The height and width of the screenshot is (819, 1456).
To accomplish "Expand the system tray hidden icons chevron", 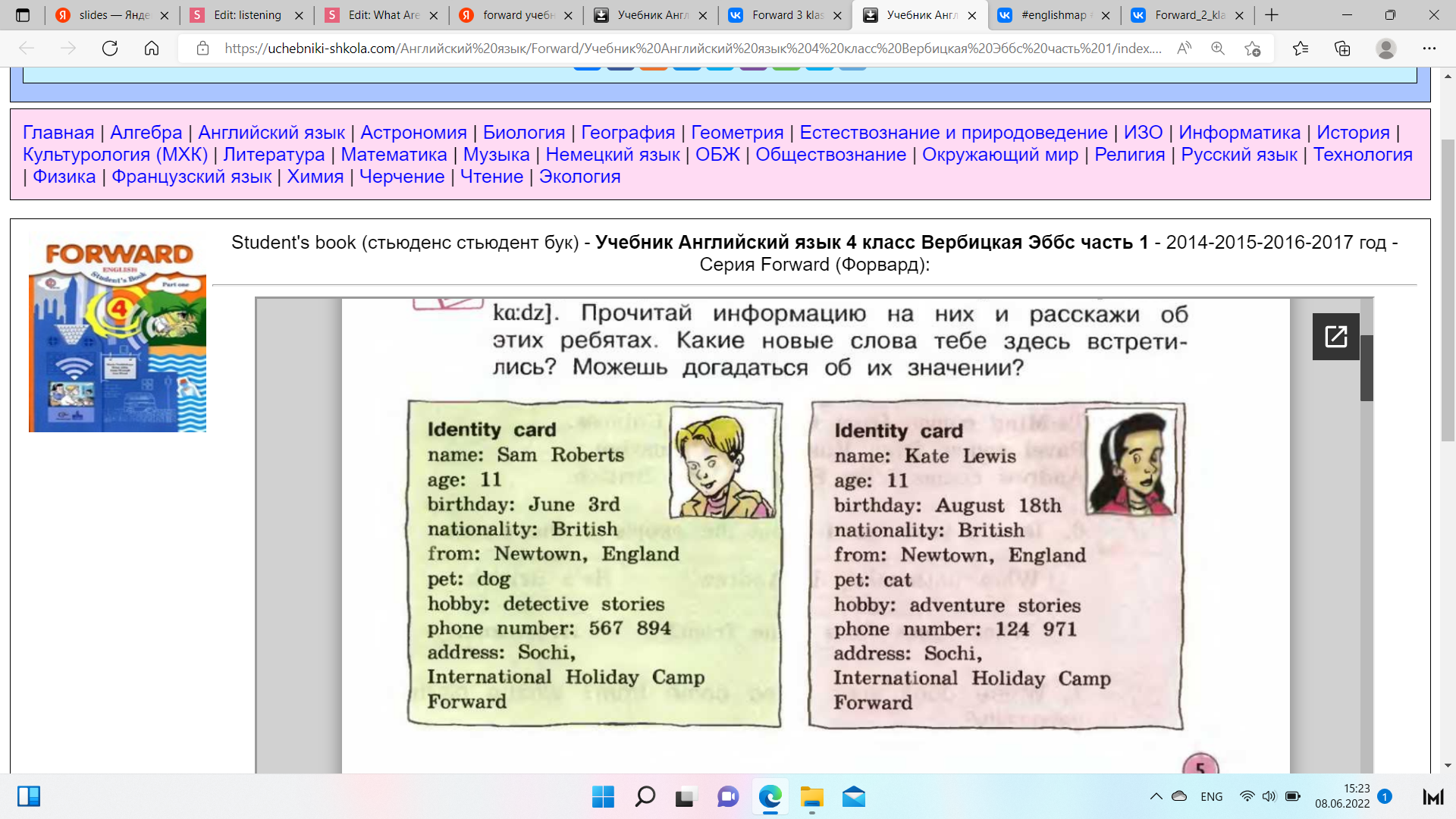I will [1156, 796].
